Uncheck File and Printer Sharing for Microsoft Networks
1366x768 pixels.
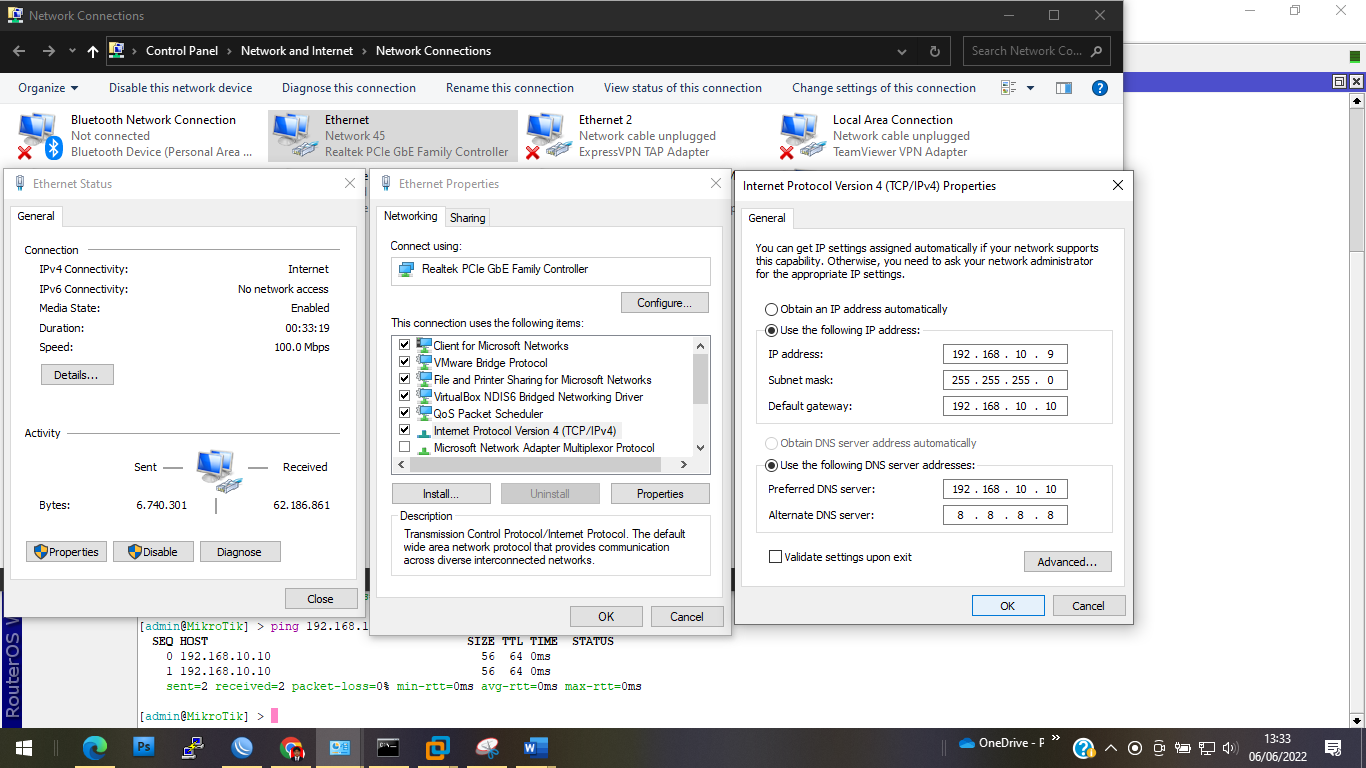pos(404,379)
